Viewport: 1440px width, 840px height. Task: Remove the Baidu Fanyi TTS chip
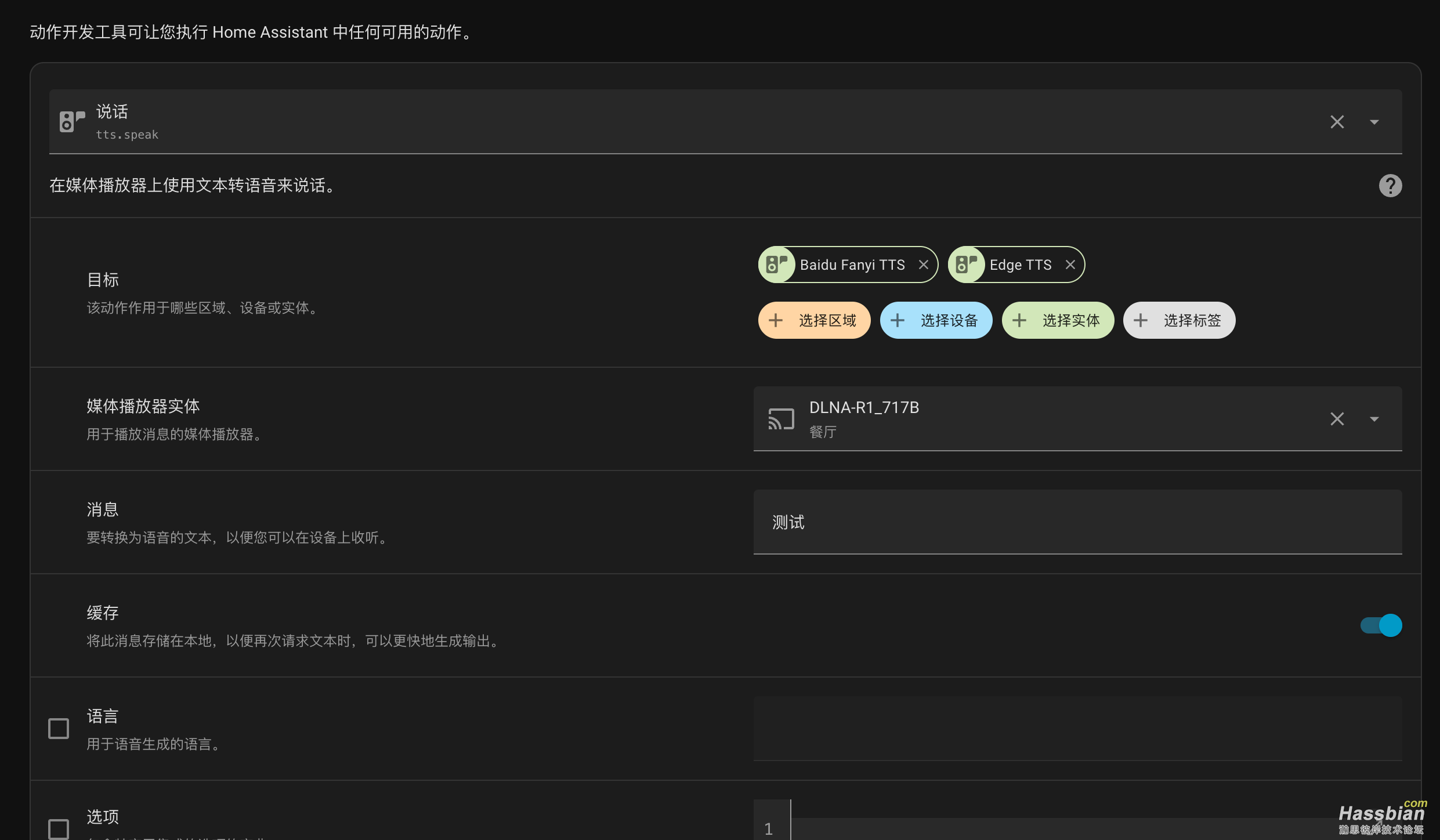(x=924, y=265)
